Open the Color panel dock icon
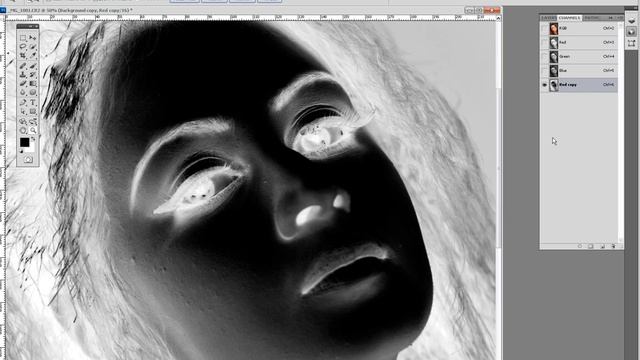640x360 pixels. coord(631,31)
